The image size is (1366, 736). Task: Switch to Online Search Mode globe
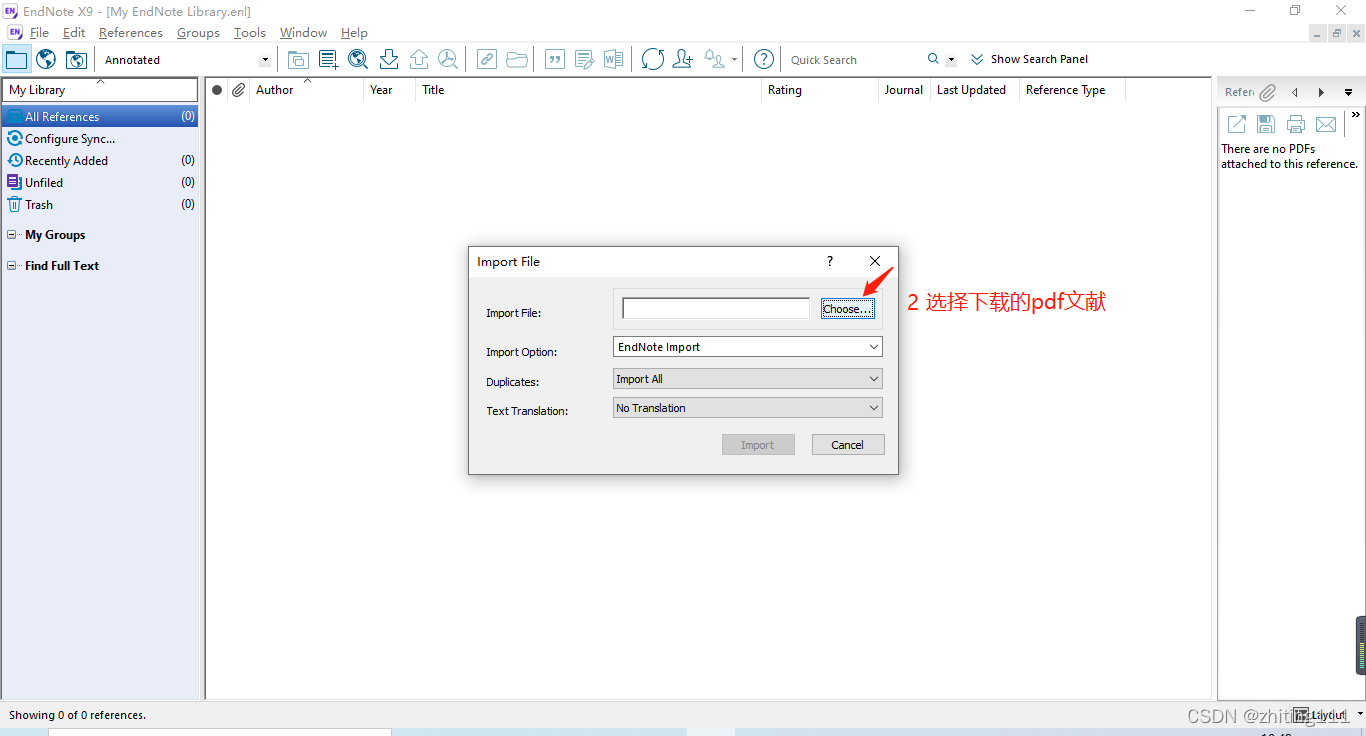click(46, 59)
